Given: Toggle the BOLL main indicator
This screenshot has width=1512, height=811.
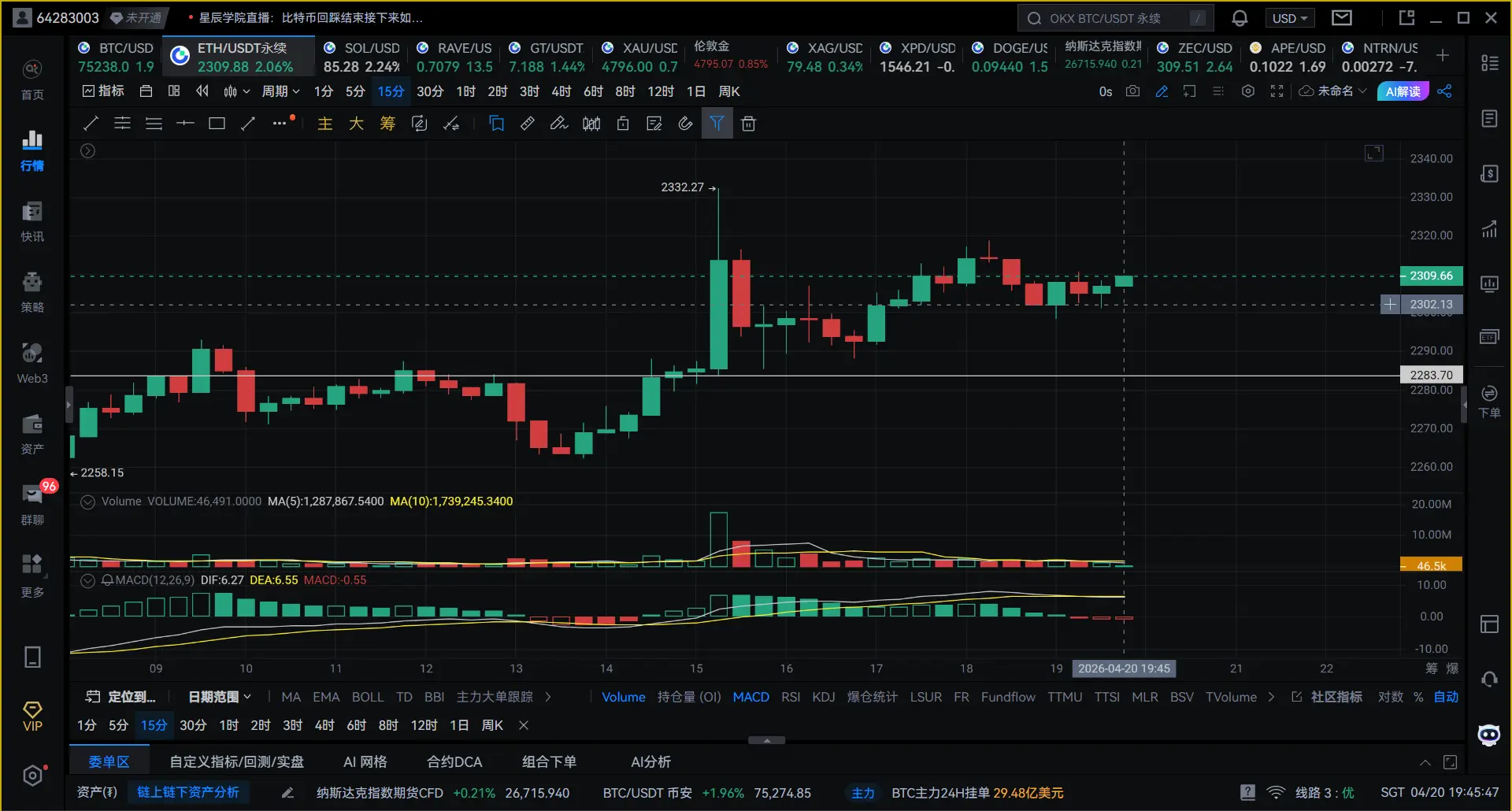Looking at the screenshot, I should [x=368, y=697].
